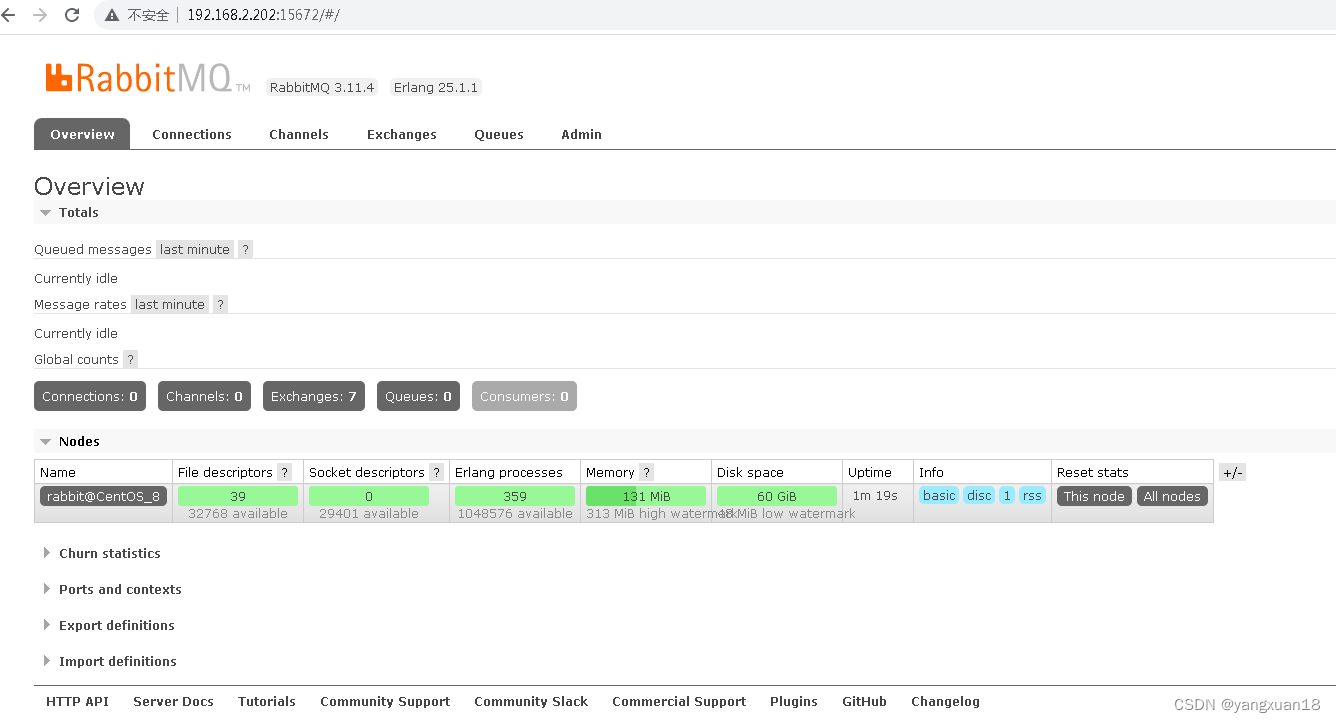Click the Memory 131 MiB usage bar
The height and width of the screenshot is (723, 1336).
coord(646,496)
